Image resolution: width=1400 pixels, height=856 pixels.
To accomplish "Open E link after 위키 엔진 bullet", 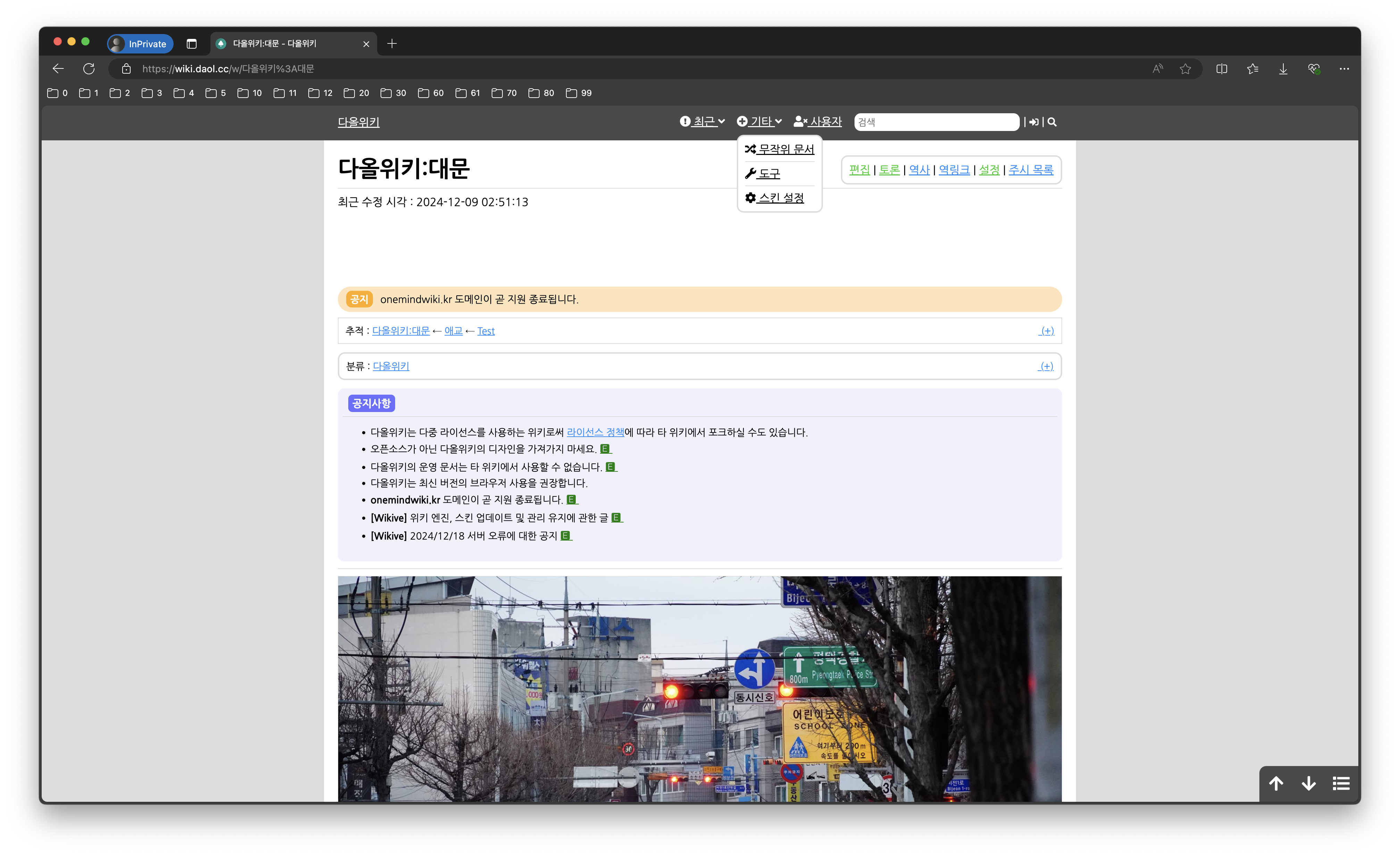I will click(617, 518).
